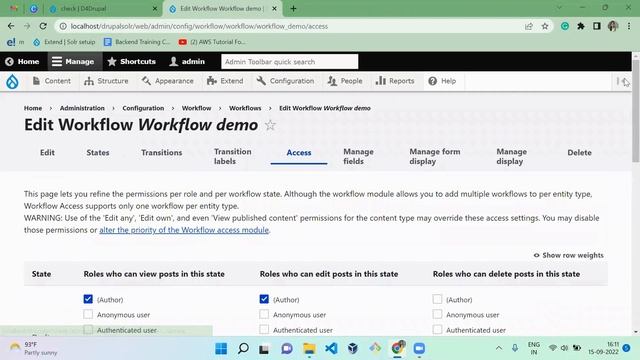Viewport: 640px width, 360px height.
Task: Toggle Authenticated user under view posts
Action: click(x=88, y=329)
